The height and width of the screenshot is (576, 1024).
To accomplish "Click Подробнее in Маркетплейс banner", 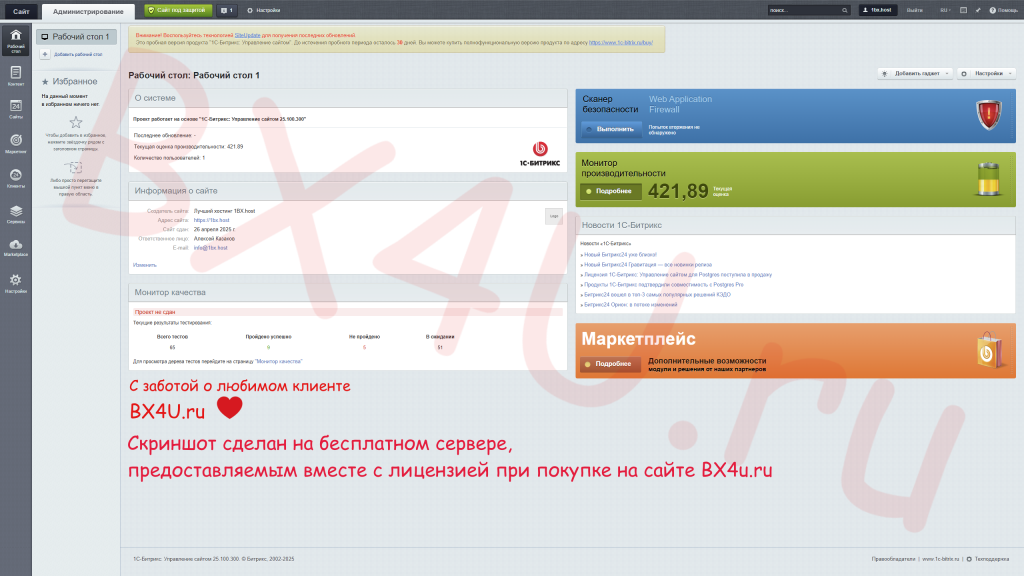I will tap(611, 364).
